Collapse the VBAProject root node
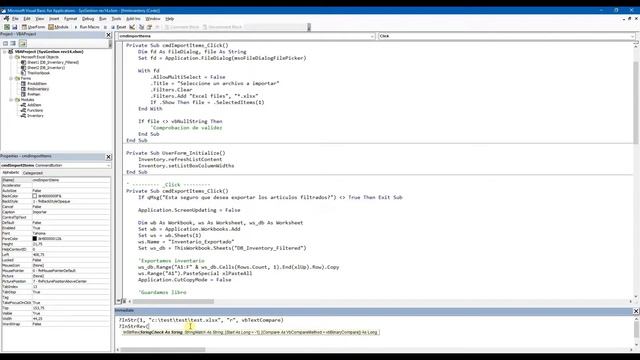 [5, 52]
